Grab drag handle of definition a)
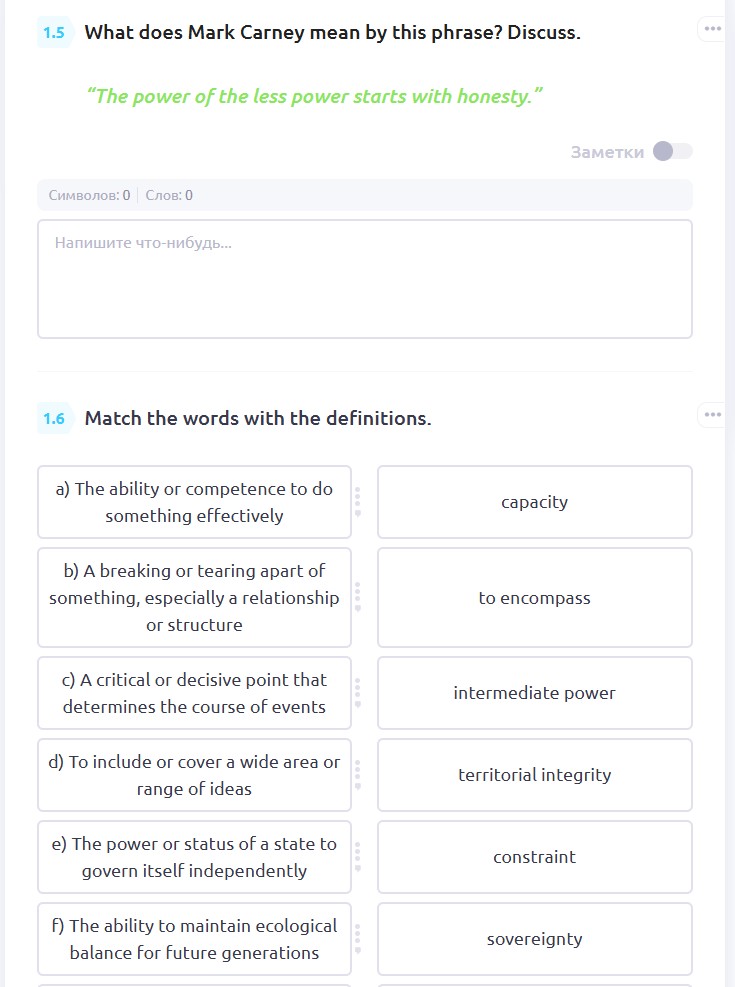This screenshot has height=987, width=735. [x=358, y=502]
